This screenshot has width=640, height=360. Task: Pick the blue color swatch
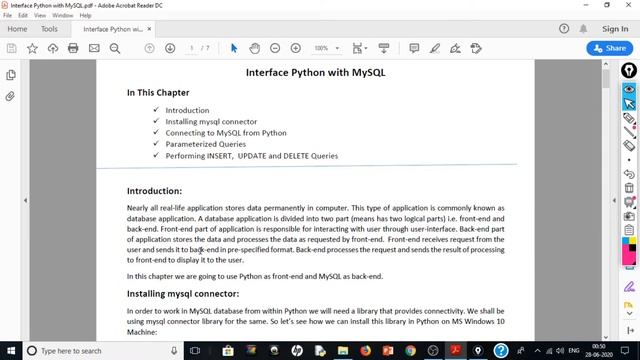[x=625, y=241]
